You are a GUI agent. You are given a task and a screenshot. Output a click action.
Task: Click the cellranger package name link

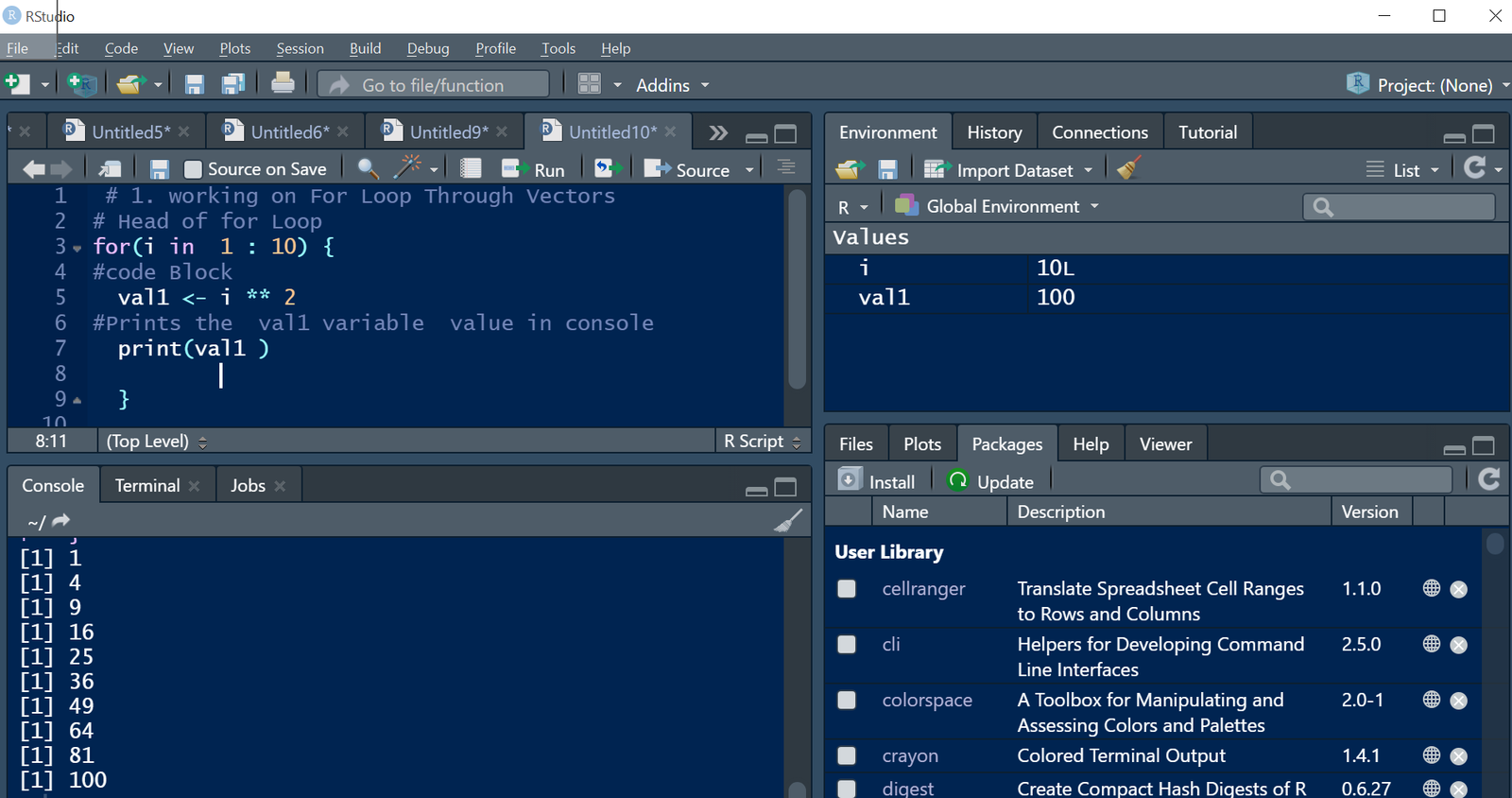coord(923,589)
